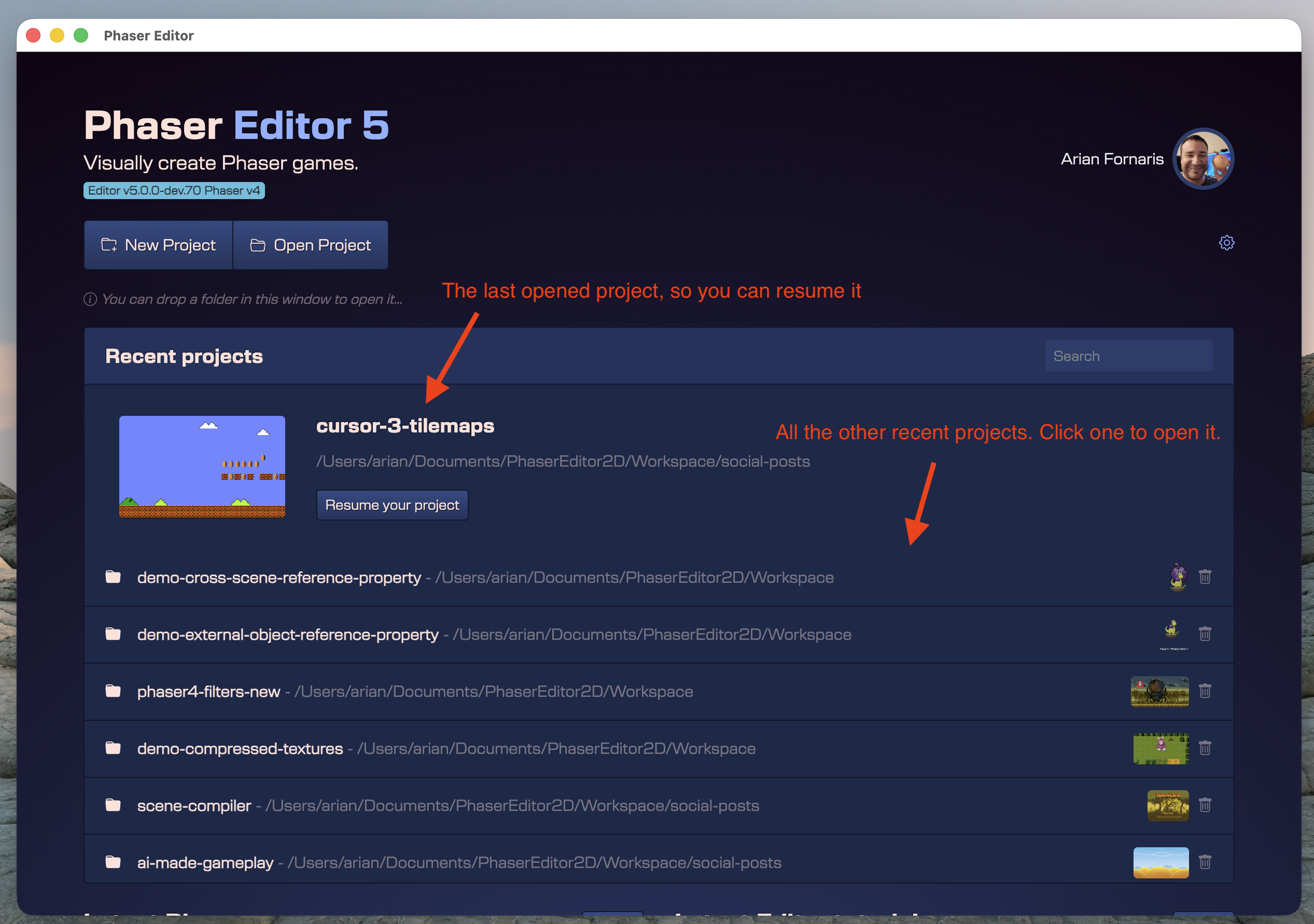
Task: Click the Arian Fornaris user name
Action: pos(1112,159)
